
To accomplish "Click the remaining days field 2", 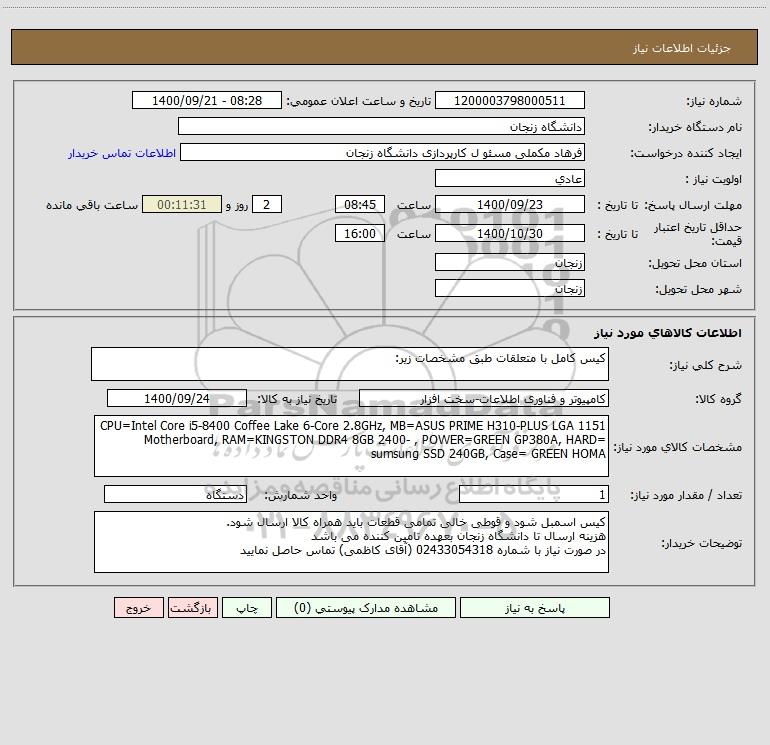I will coord(267,204).
